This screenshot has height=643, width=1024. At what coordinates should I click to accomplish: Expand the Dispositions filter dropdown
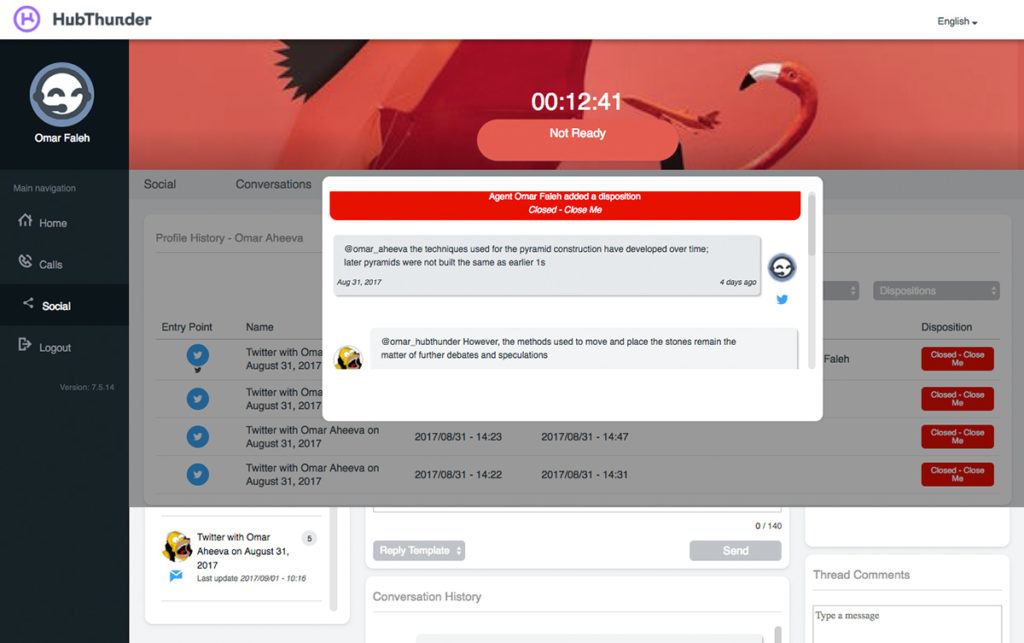935,291
